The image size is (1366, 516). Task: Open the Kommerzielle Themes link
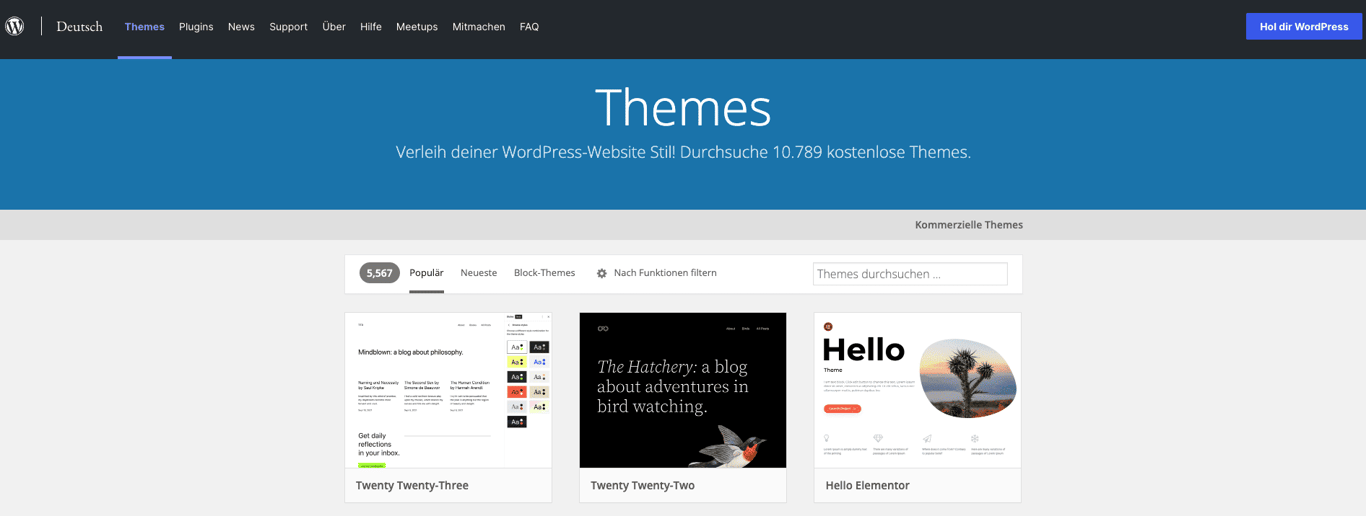pyautogui.click(x=969, y=225)
